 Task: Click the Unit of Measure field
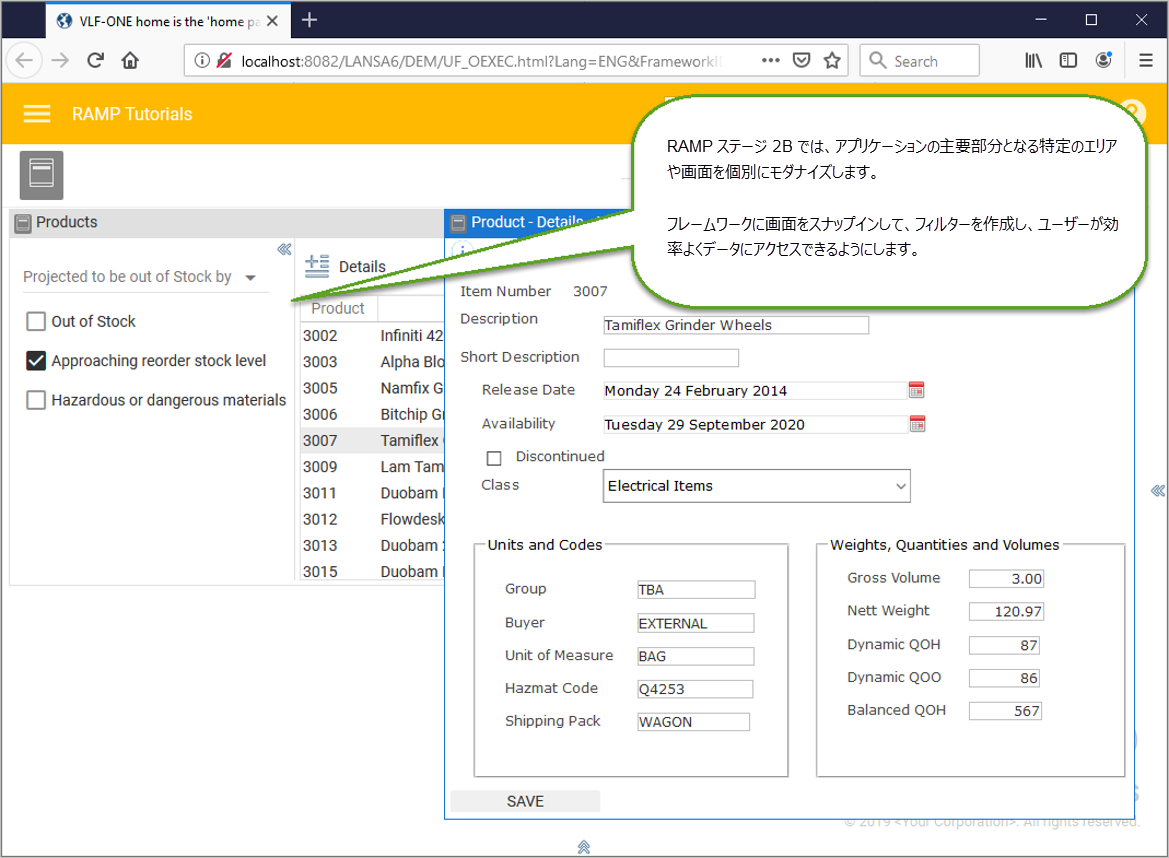(696, 656)
